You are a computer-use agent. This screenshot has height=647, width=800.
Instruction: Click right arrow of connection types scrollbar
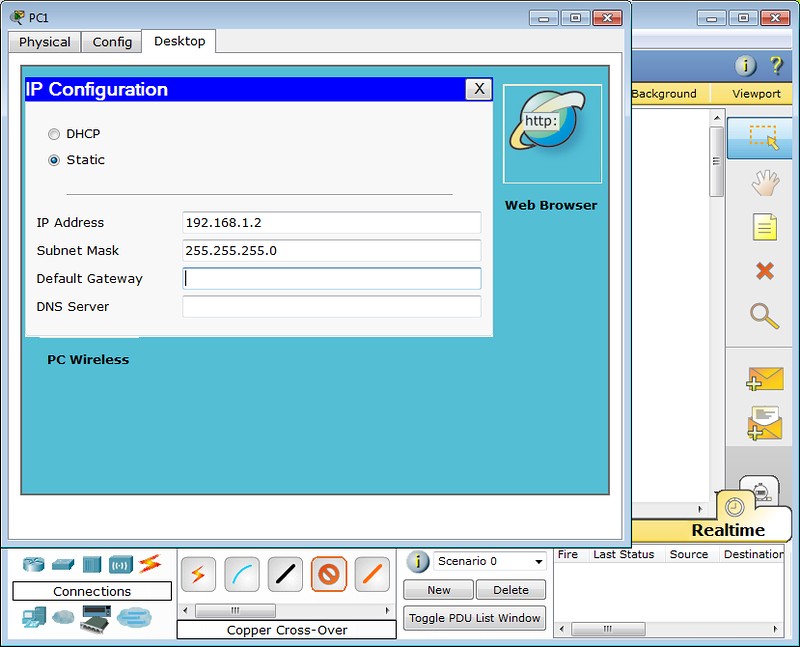click(x=387, y=610)
